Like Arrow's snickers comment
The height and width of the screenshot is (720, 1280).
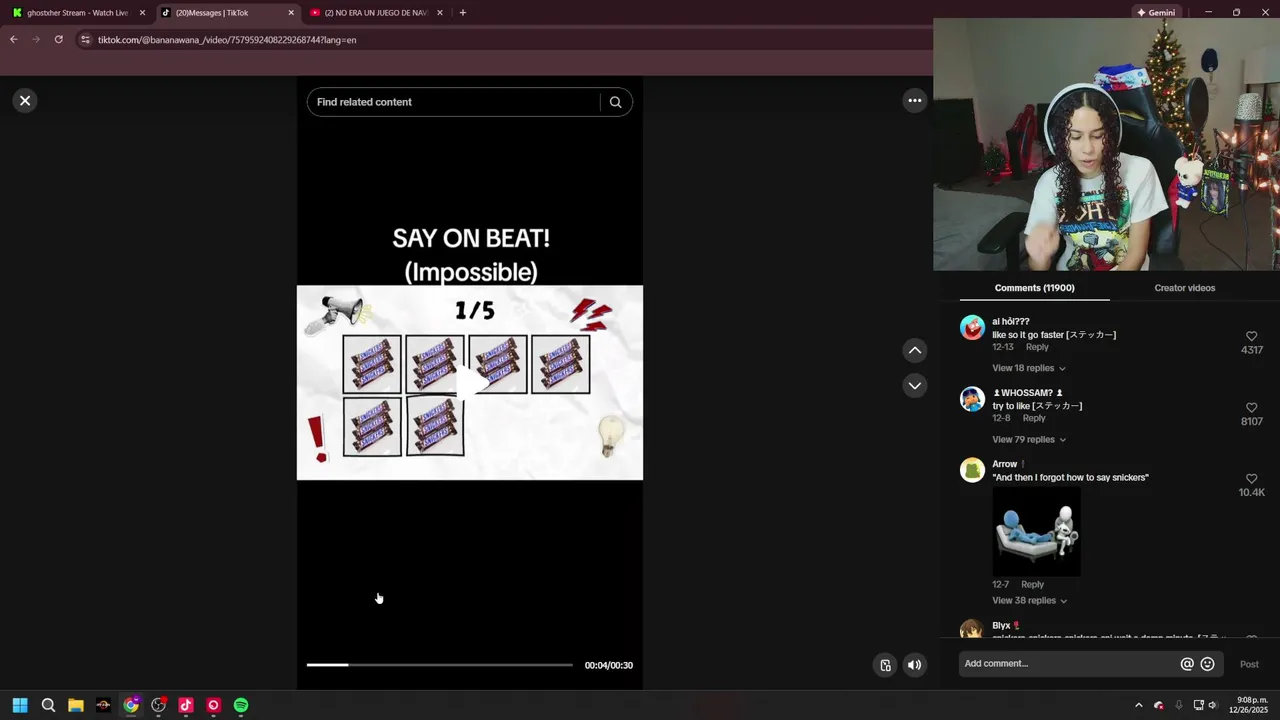[1251, 479]
